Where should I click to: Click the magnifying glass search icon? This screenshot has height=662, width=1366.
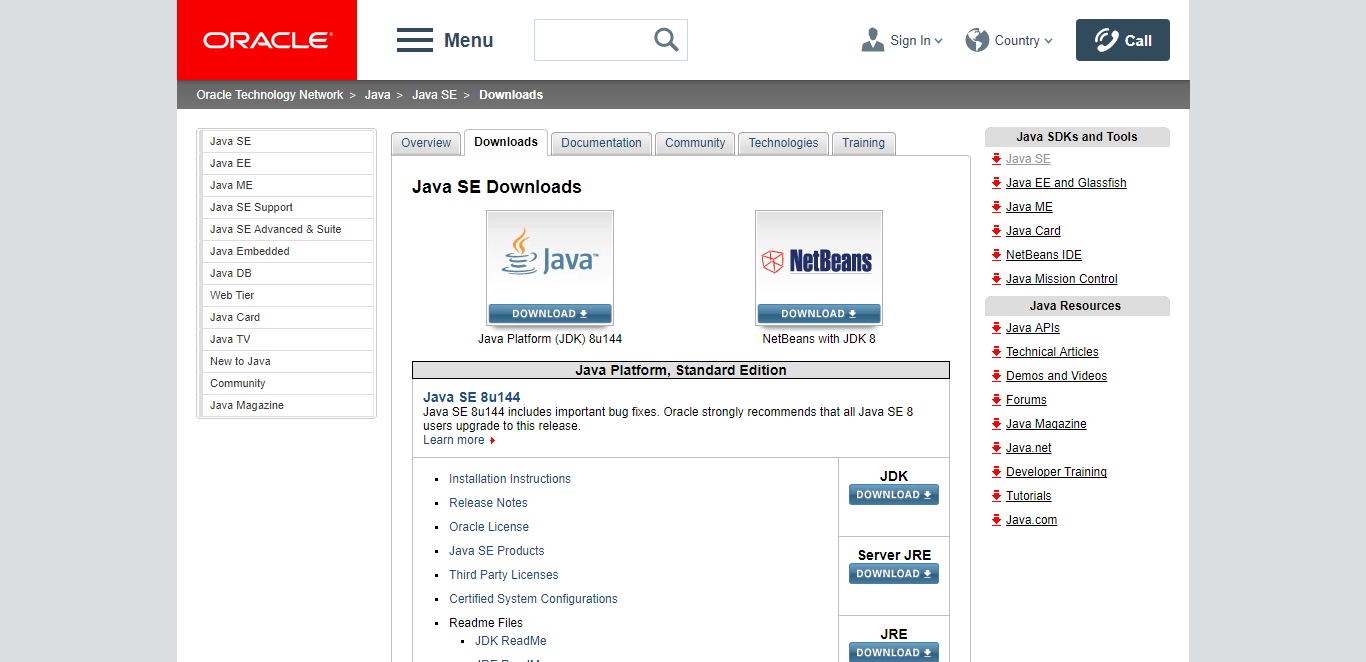[x=666, y=39]
